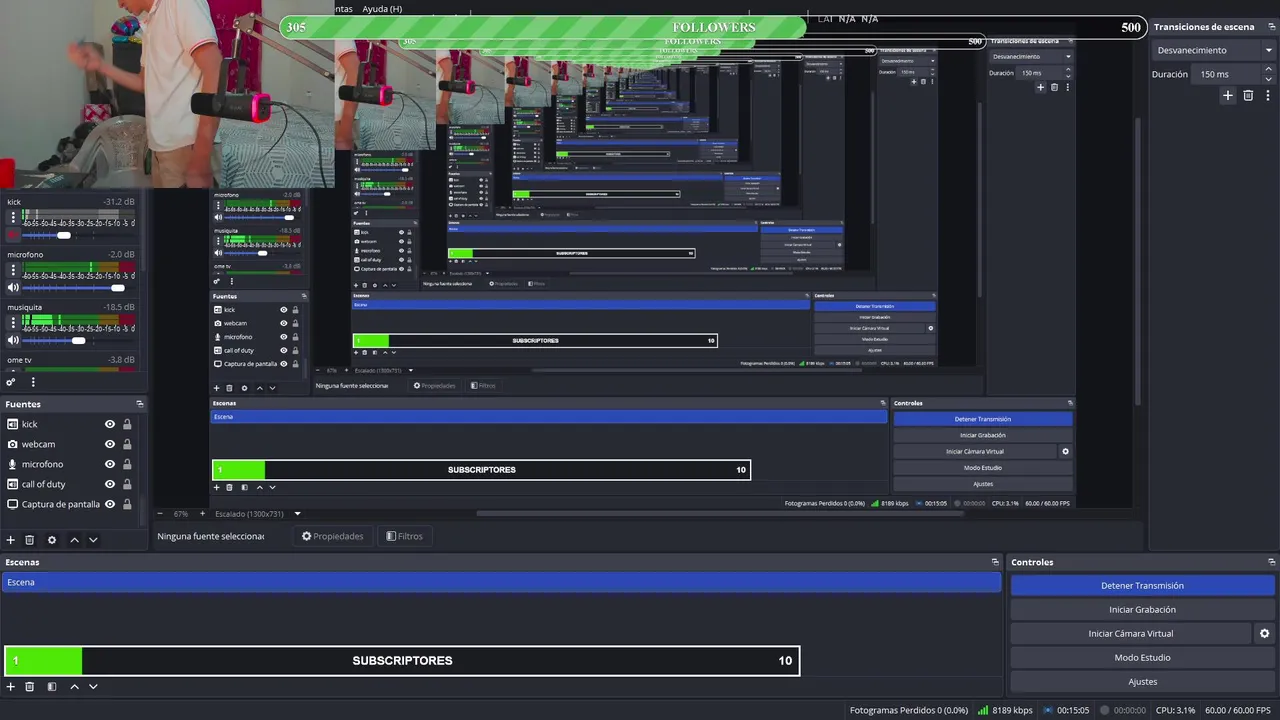
Task: Open musiquita channel options dots in main mixer
Action: 13,323
